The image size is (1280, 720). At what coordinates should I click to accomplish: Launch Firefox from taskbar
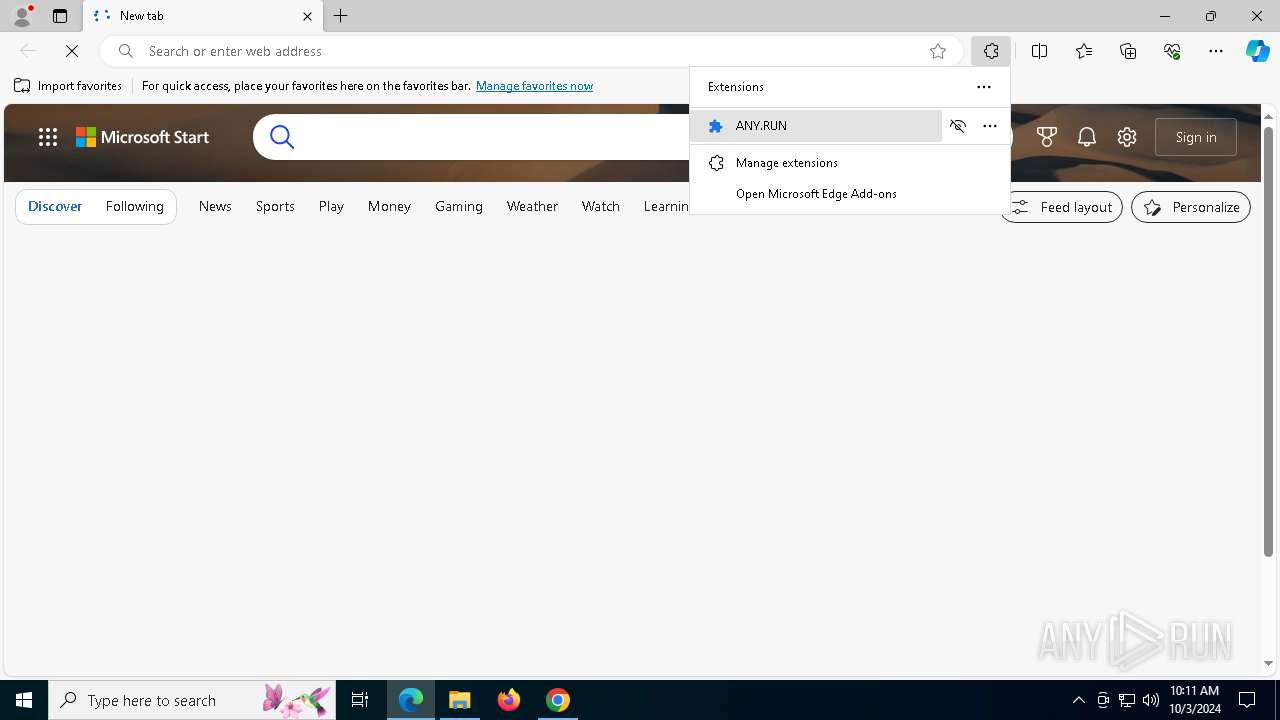pos(509,700)
